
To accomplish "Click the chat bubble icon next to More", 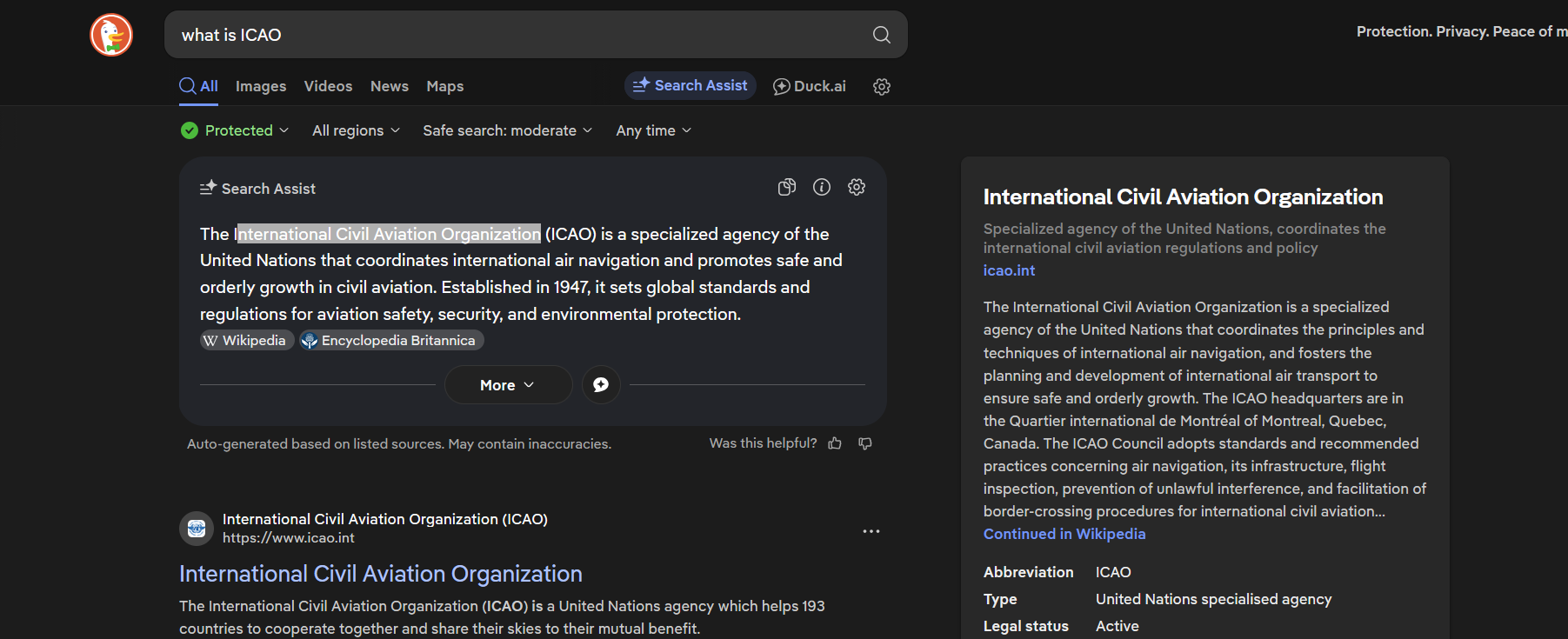I will (600, 385).
